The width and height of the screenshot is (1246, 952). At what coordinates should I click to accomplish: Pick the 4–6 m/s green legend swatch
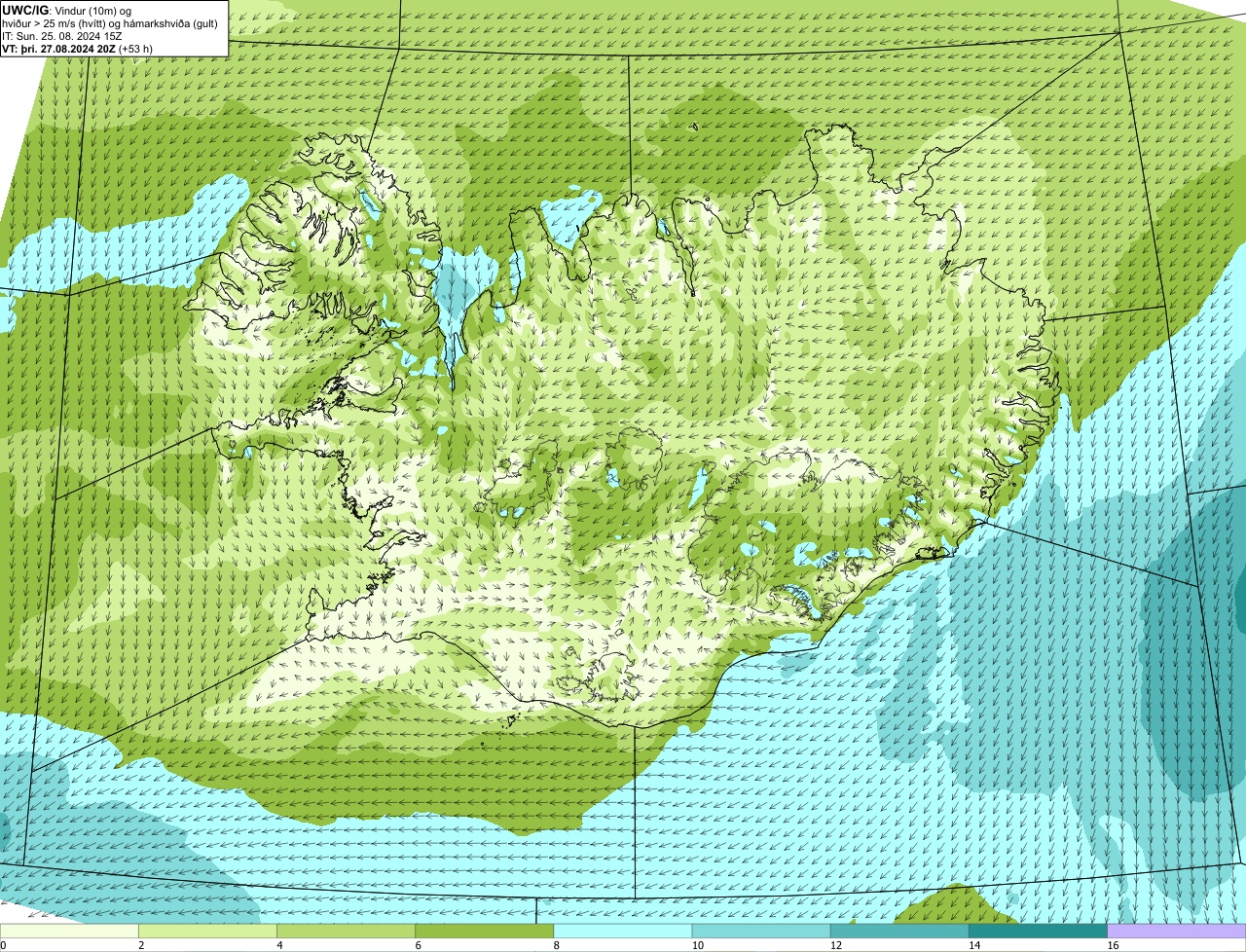(347, 931)
